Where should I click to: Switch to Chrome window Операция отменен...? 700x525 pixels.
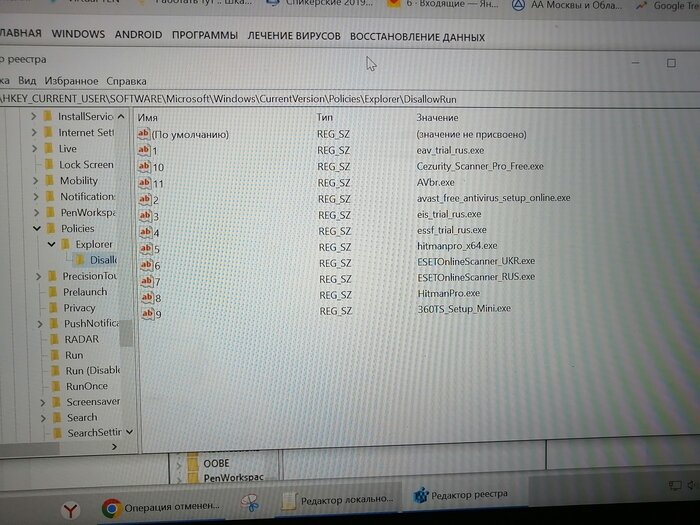point(161,508)
